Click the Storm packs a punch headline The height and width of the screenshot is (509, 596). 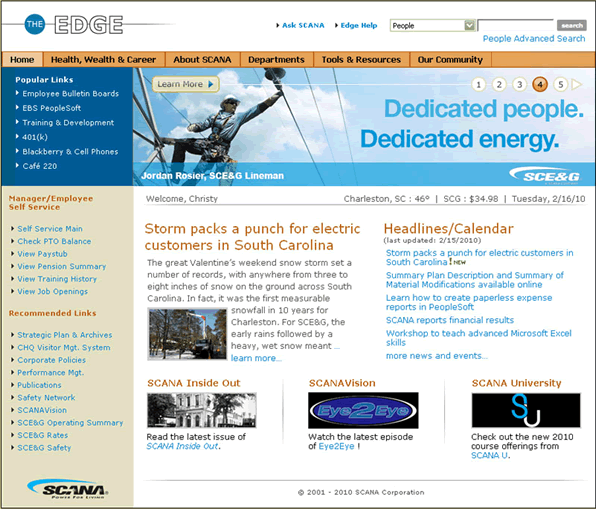point(252,237)
